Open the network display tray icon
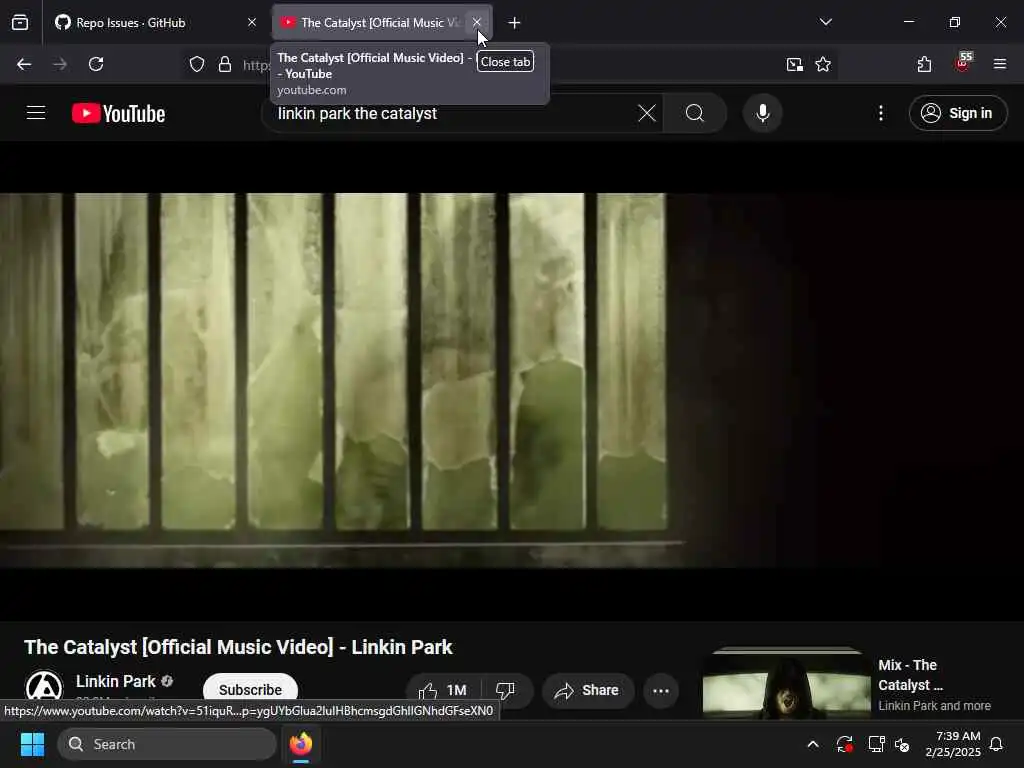Screen dimensions: 1024x768 [876, 744]
